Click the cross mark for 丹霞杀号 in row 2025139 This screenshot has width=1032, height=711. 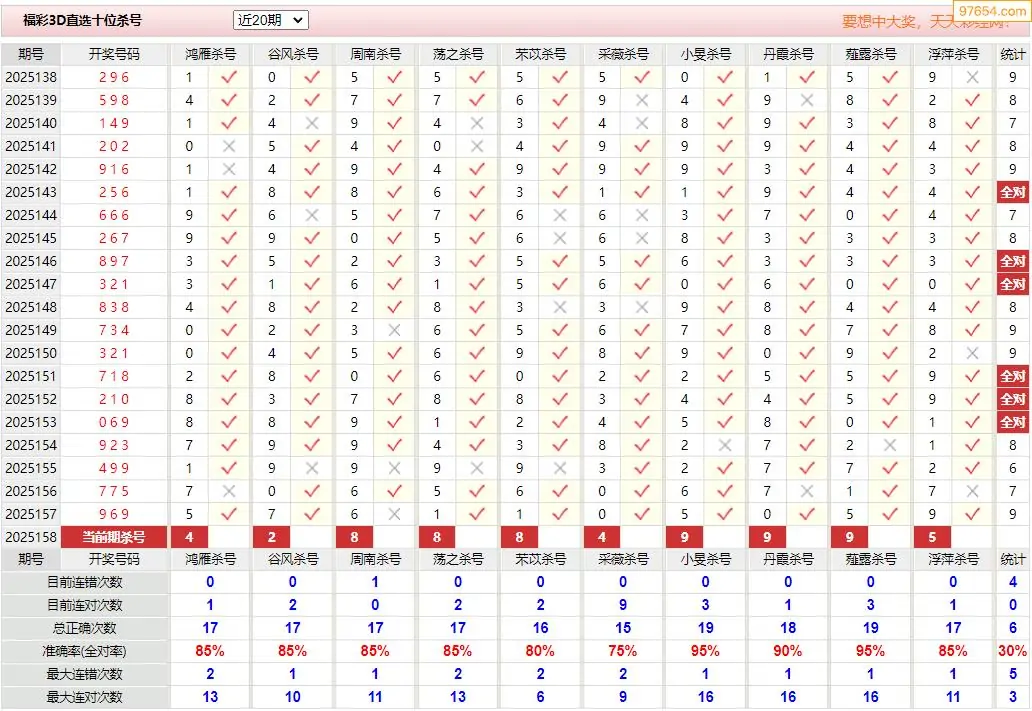(807, 100)
